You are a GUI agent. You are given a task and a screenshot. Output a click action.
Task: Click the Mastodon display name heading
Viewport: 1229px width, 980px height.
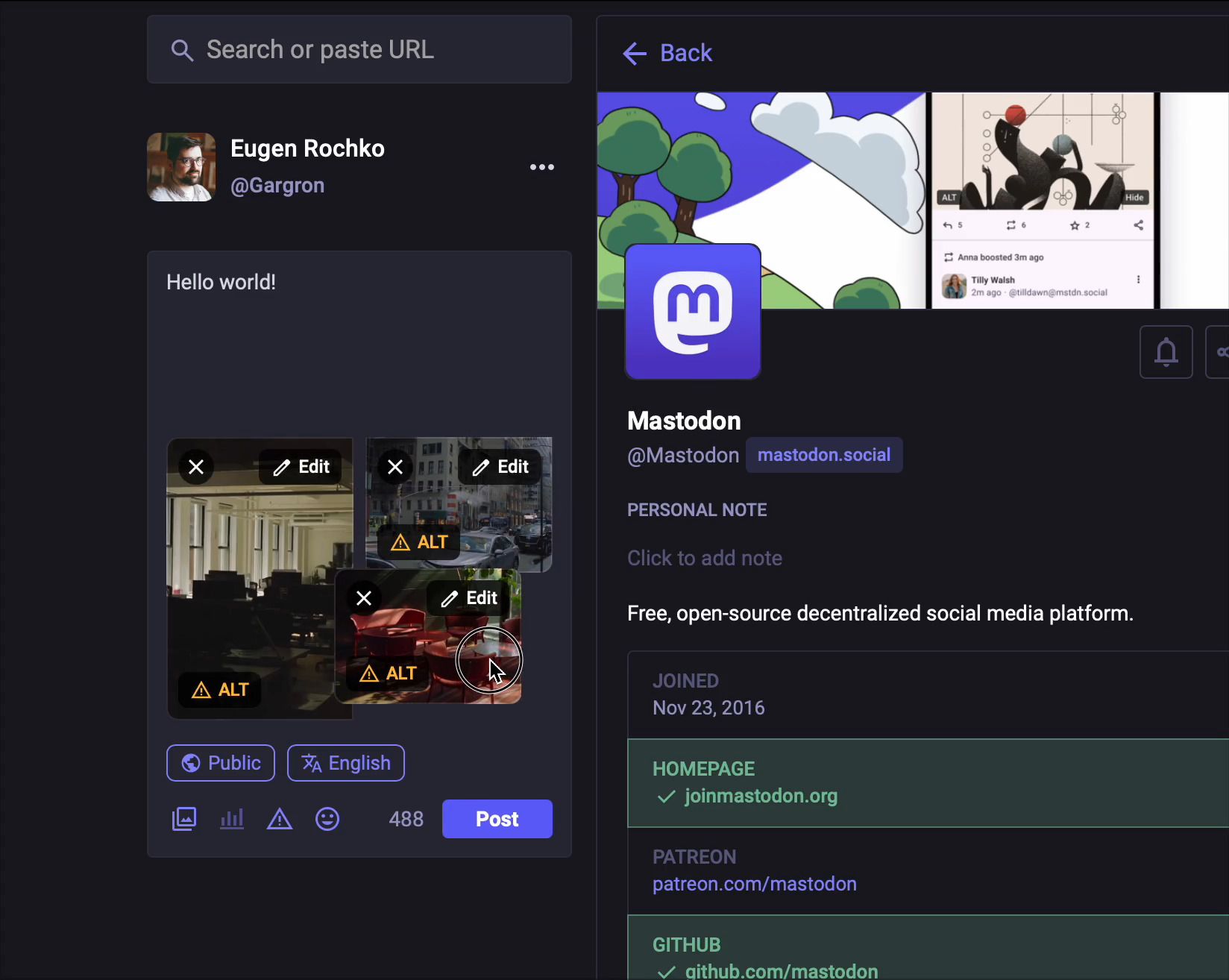(x=684, y=421)
